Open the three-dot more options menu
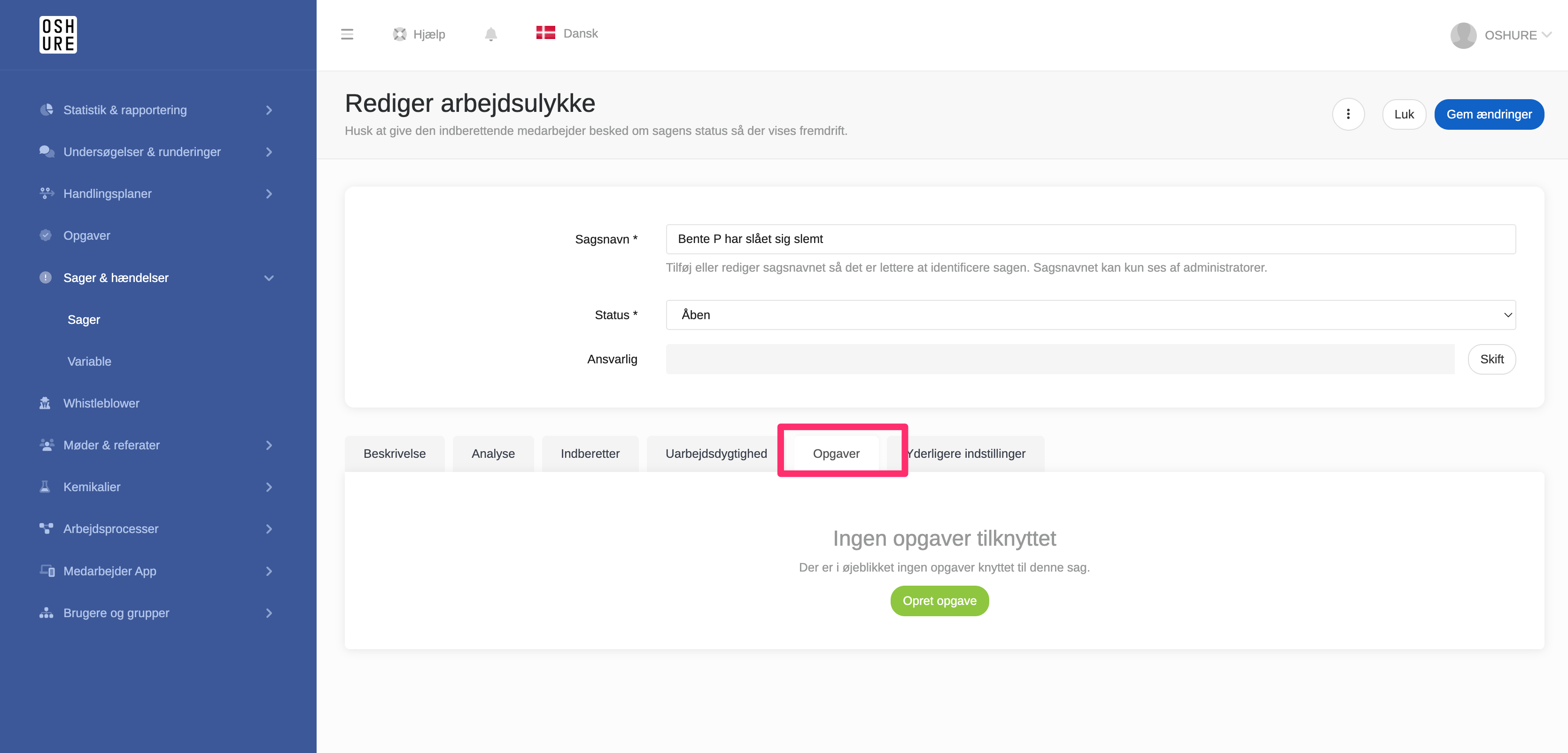The image size is (1568, 753). (1348, 114)
